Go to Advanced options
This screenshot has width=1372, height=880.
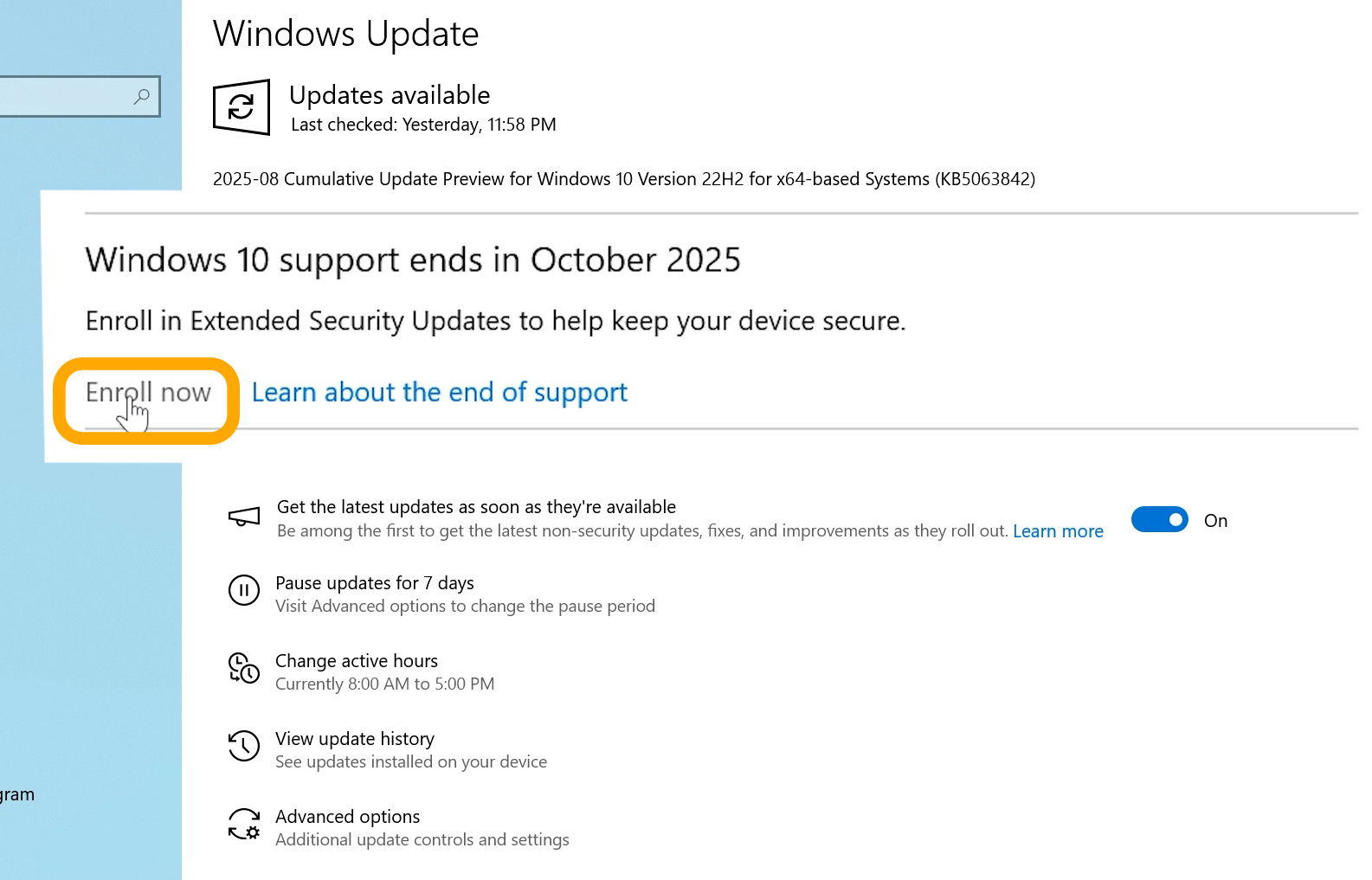[347, 817]
